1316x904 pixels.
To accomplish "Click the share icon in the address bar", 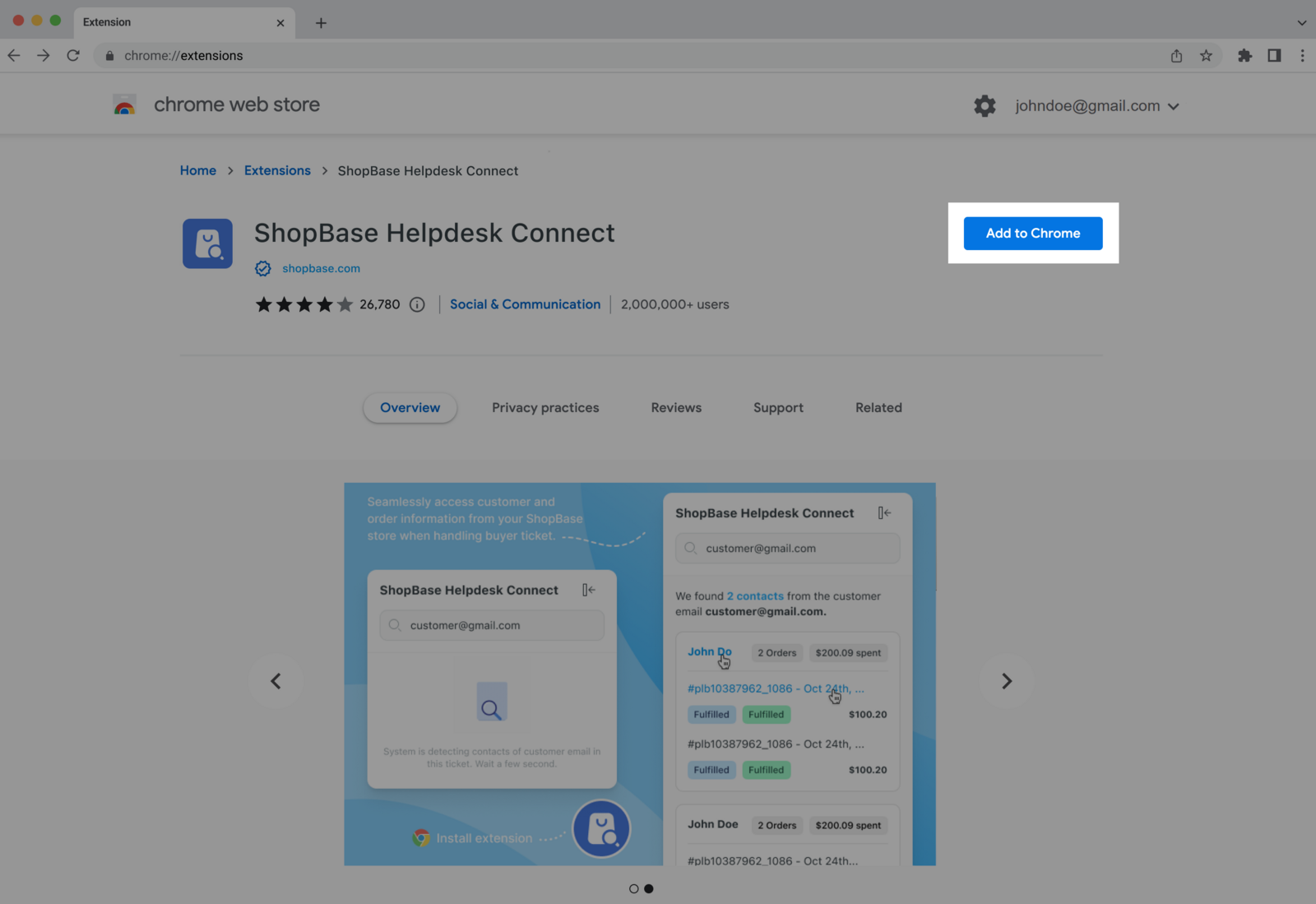I will tap(1176, 55).
